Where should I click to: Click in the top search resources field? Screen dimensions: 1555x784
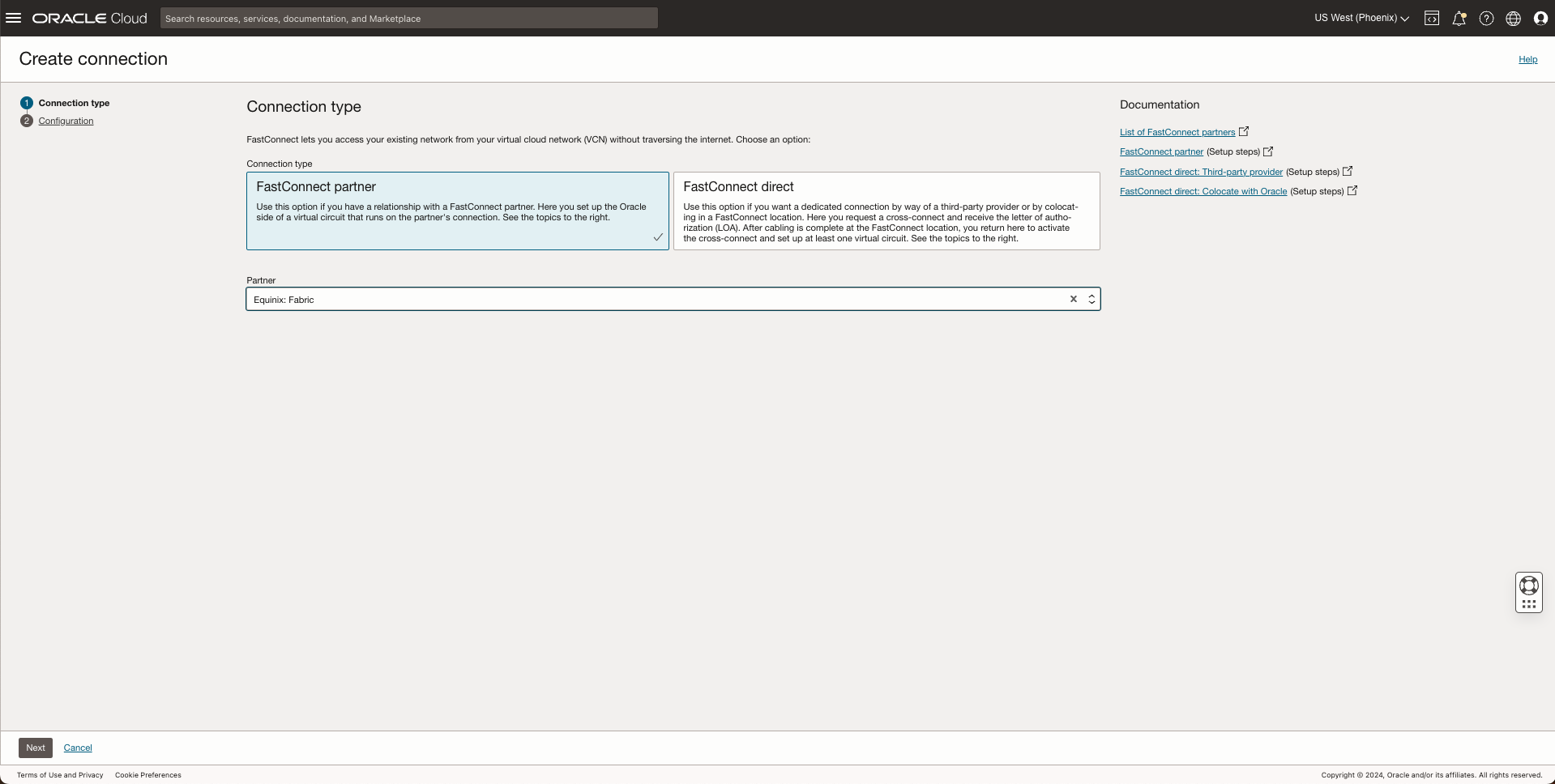[x=408, y=19]
